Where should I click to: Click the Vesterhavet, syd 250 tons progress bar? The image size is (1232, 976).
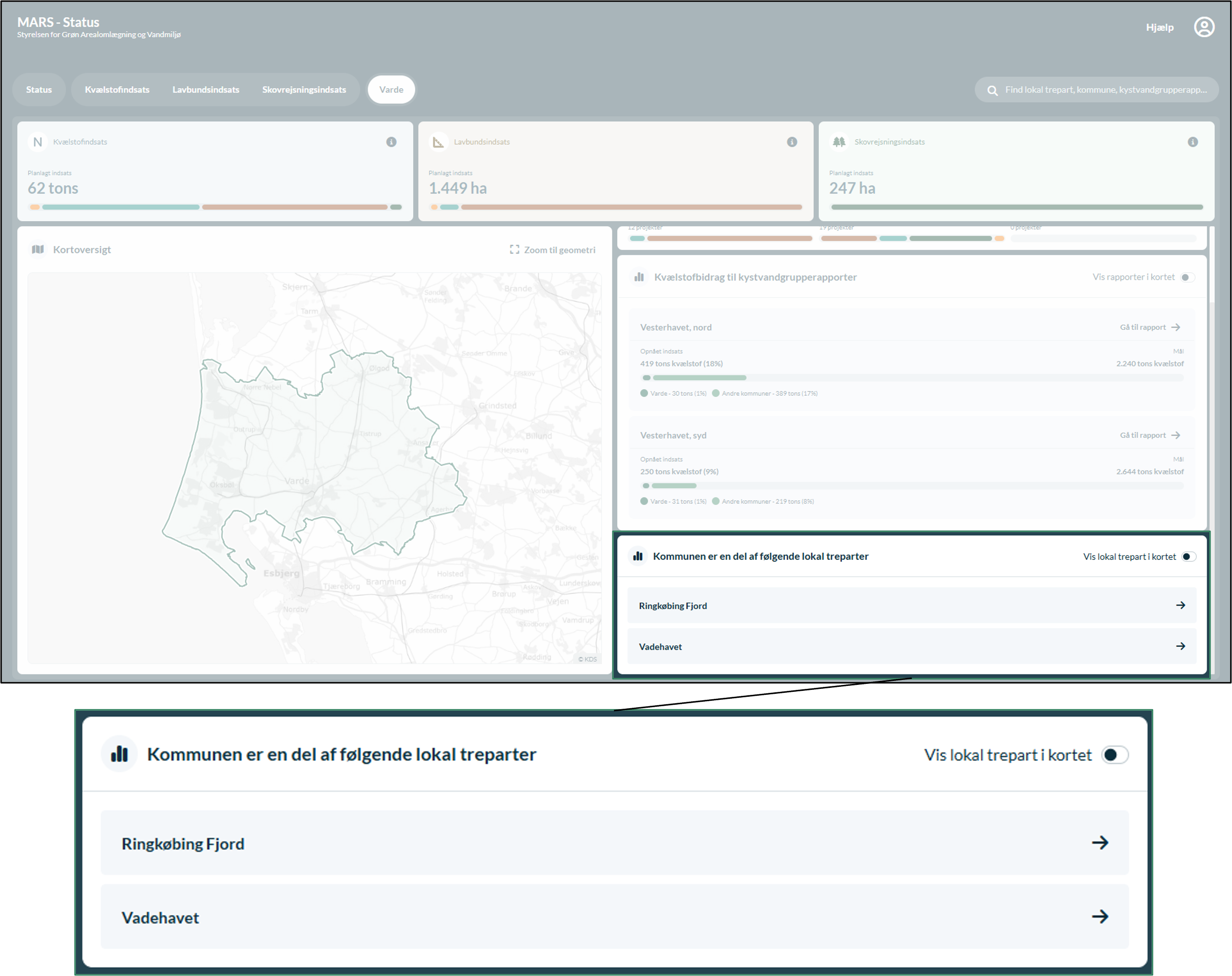coord(912,486)
